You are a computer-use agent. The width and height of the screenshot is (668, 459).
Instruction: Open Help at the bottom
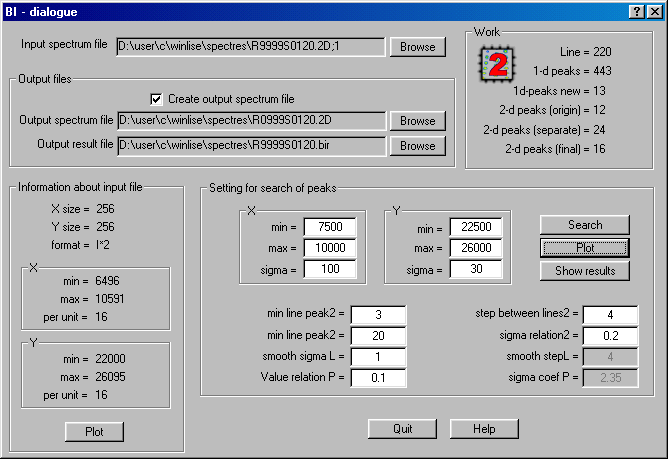(483, 429)
